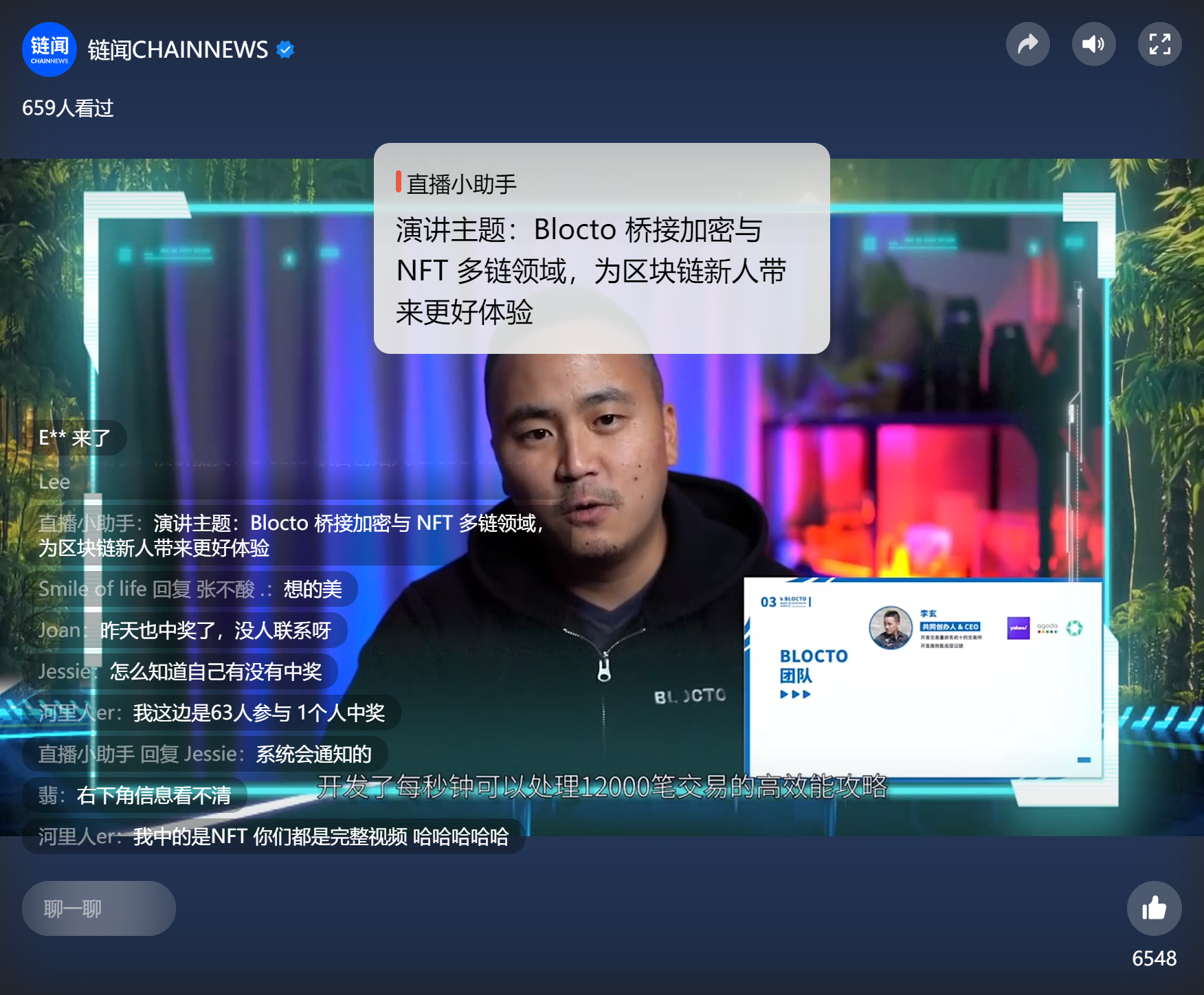This screenshot has width=1204, height=995.
Task: Click the BLOCTO 团队 slide thumbnail
Action: [924, 678]
